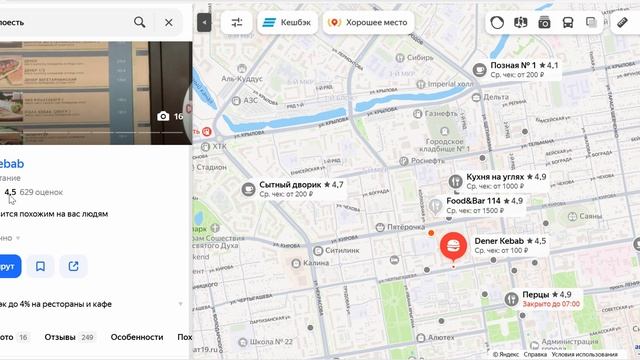Viewport: 640px width, 360px height.
Task: Click the Газнефть gas station marker
Action: coord(417,114)
